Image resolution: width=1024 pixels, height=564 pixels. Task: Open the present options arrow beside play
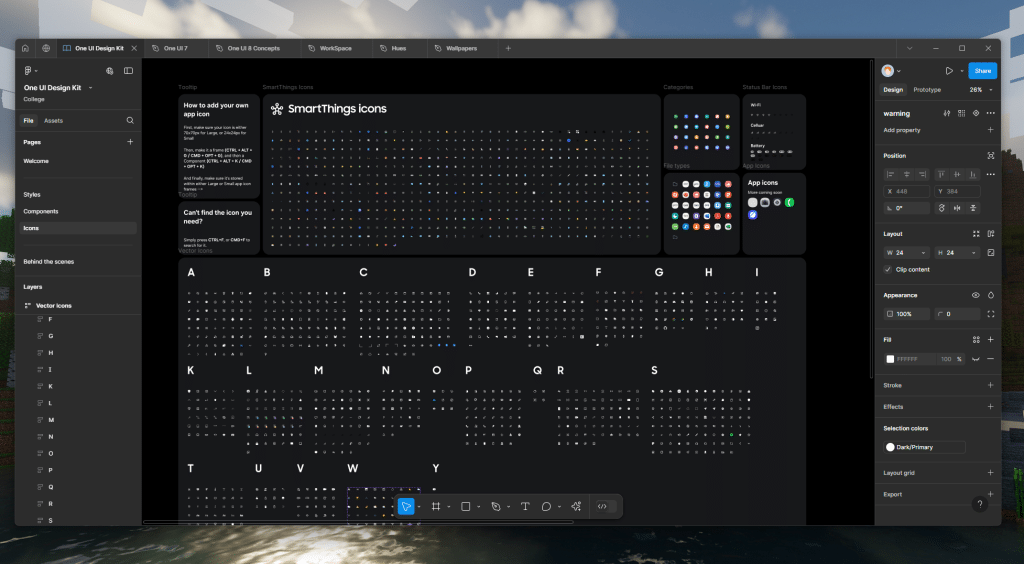tap(962, 70)
